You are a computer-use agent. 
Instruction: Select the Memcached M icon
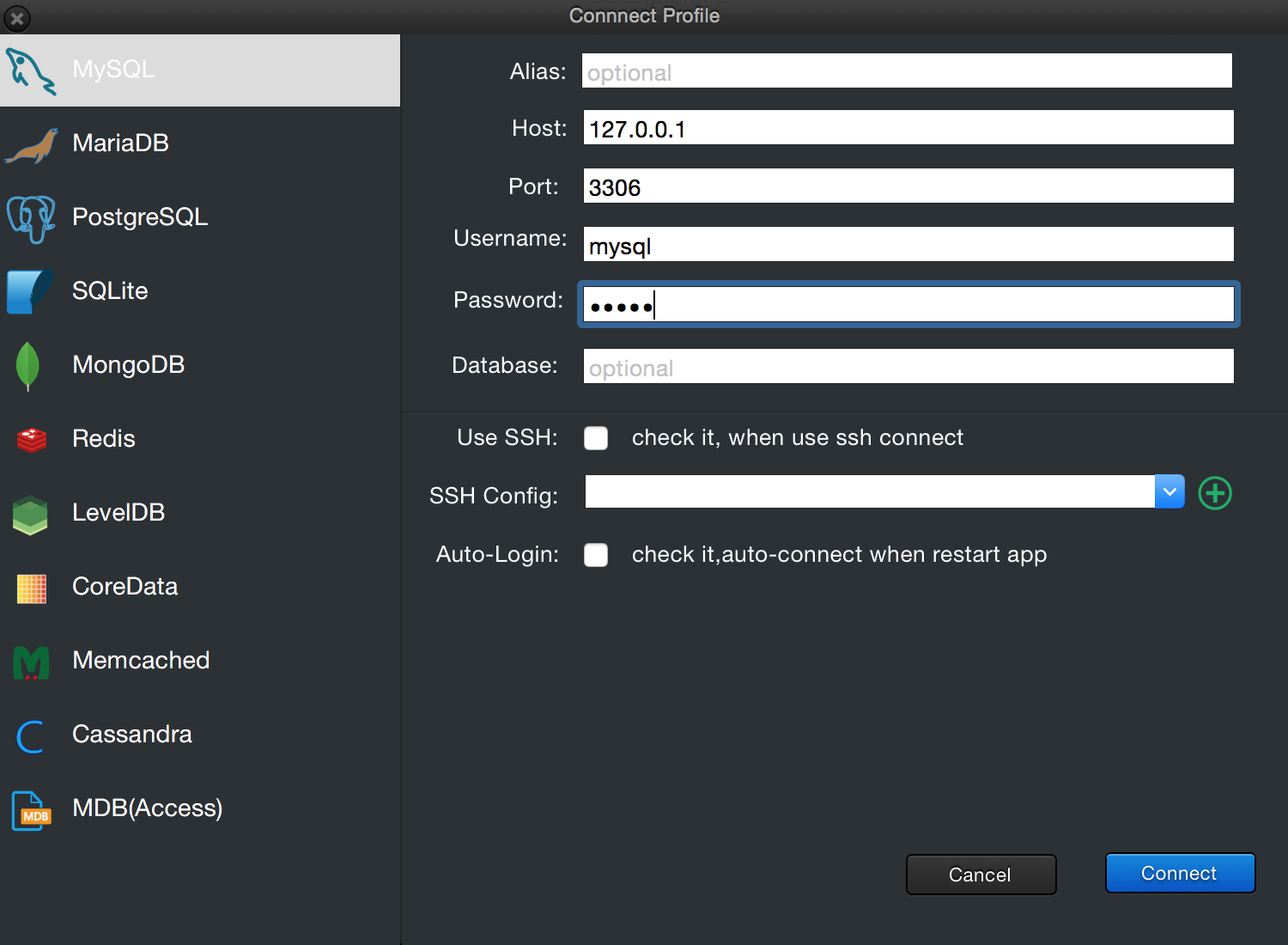click(32, 662)
